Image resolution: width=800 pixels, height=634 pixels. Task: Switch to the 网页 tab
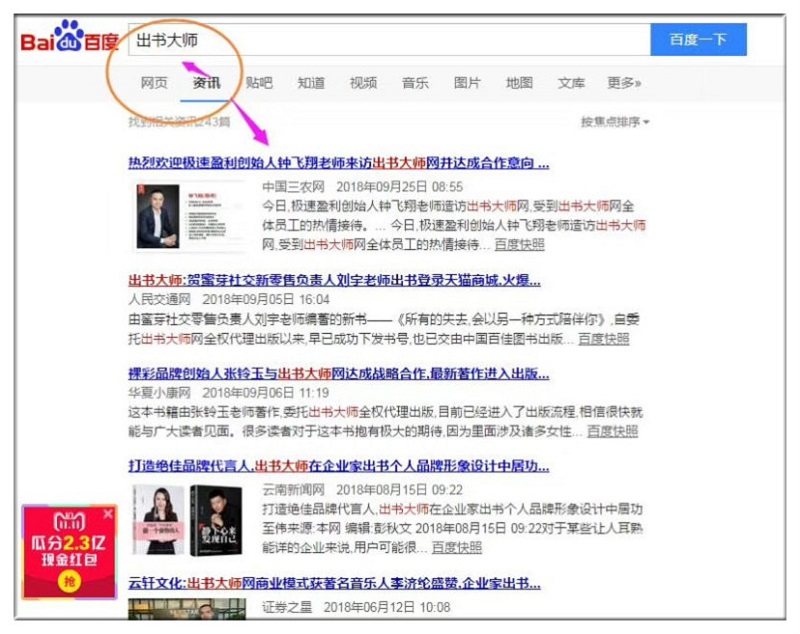pyautogui.click(x=154, y=83)
